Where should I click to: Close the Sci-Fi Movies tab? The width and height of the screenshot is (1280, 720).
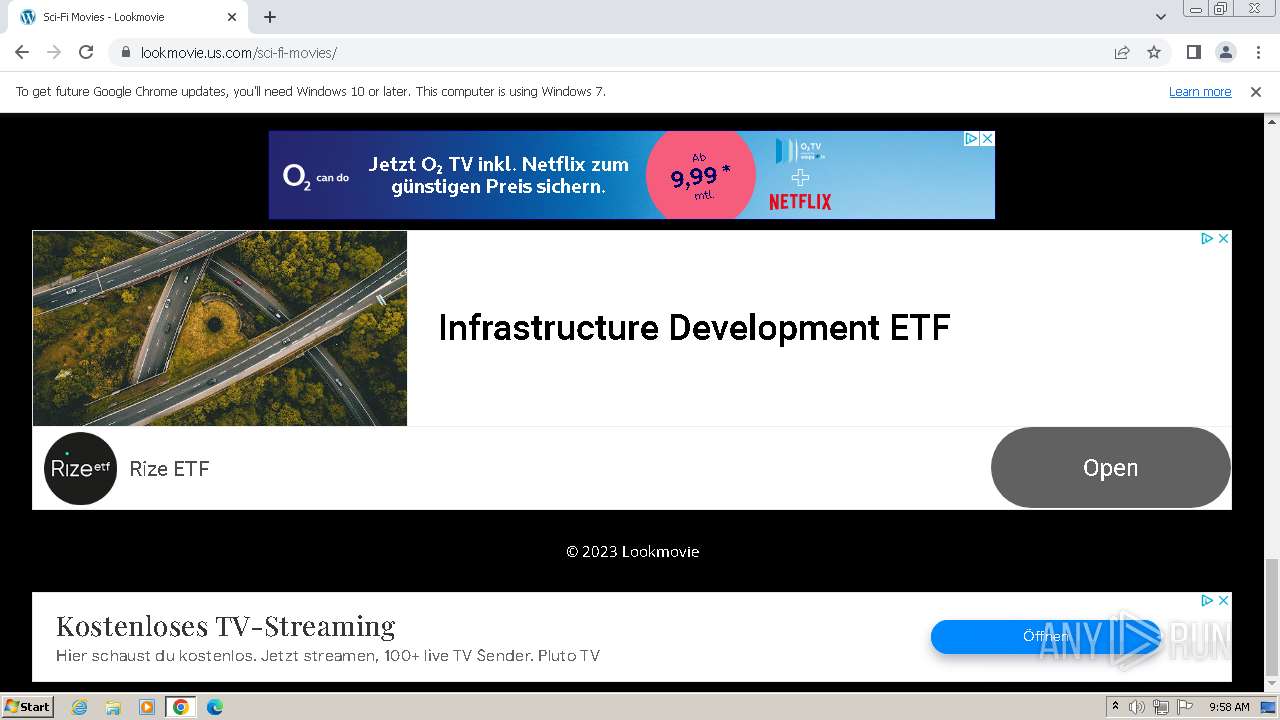[232, 17]
